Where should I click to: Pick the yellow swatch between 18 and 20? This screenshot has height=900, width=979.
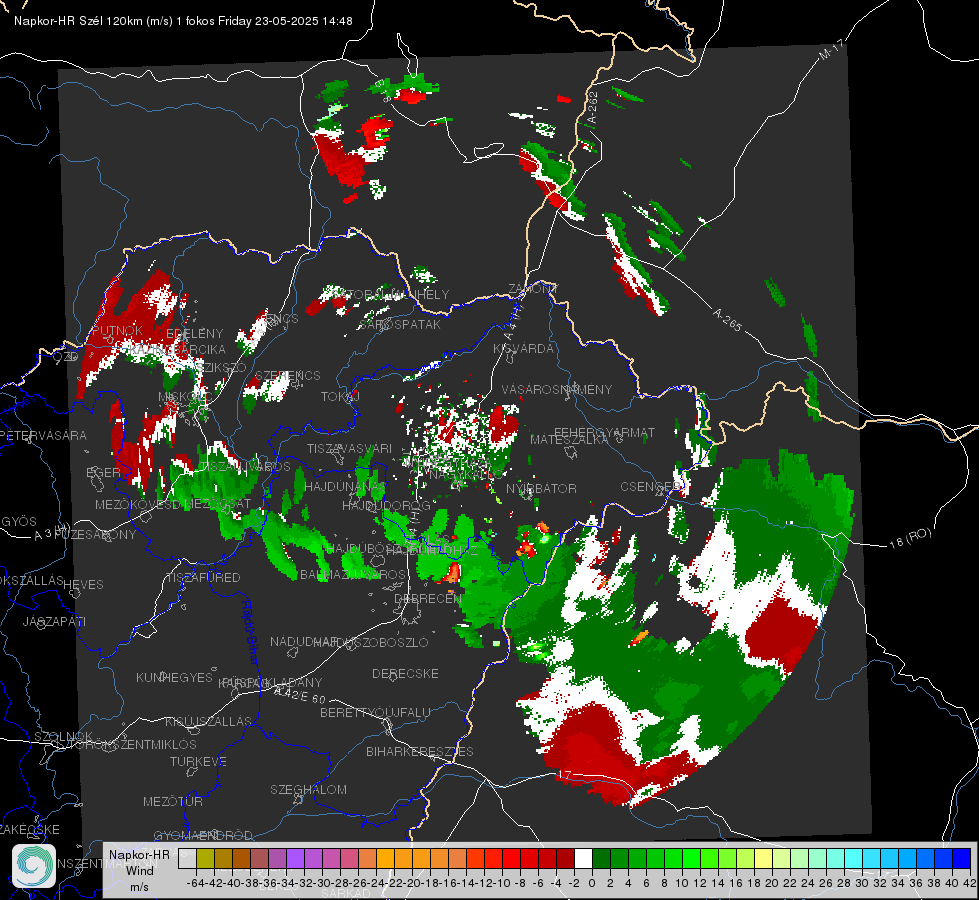point(764,858)
